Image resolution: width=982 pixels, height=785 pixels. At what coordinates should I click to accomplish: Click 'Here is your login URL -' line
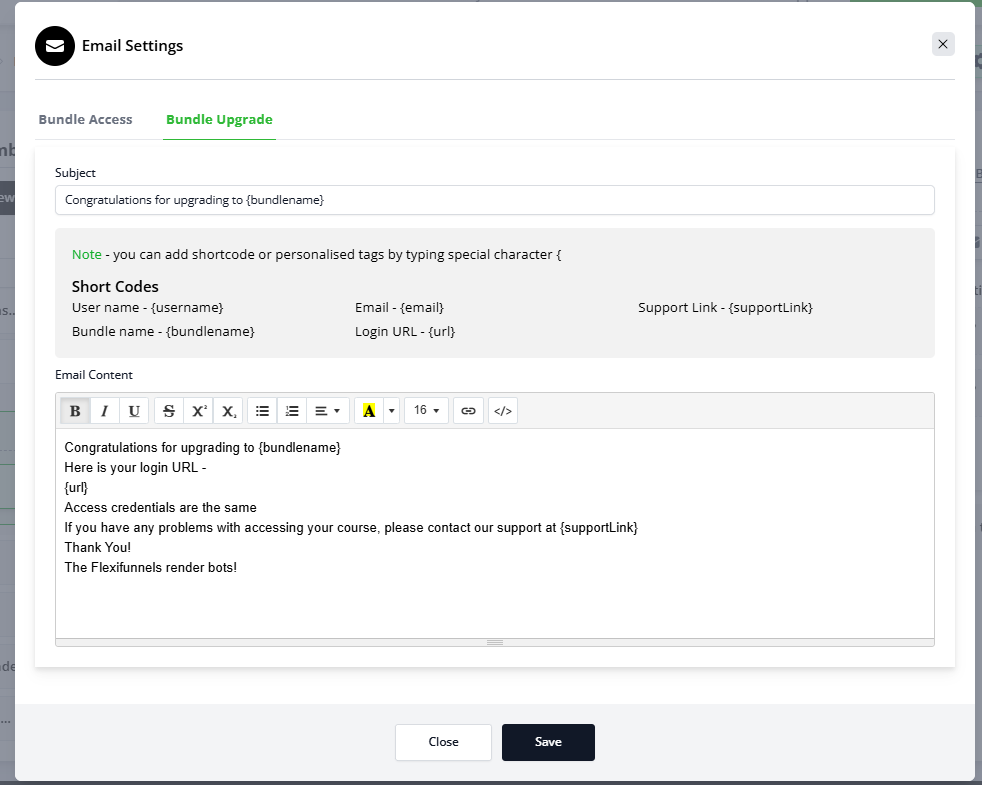tap(135, 467)
